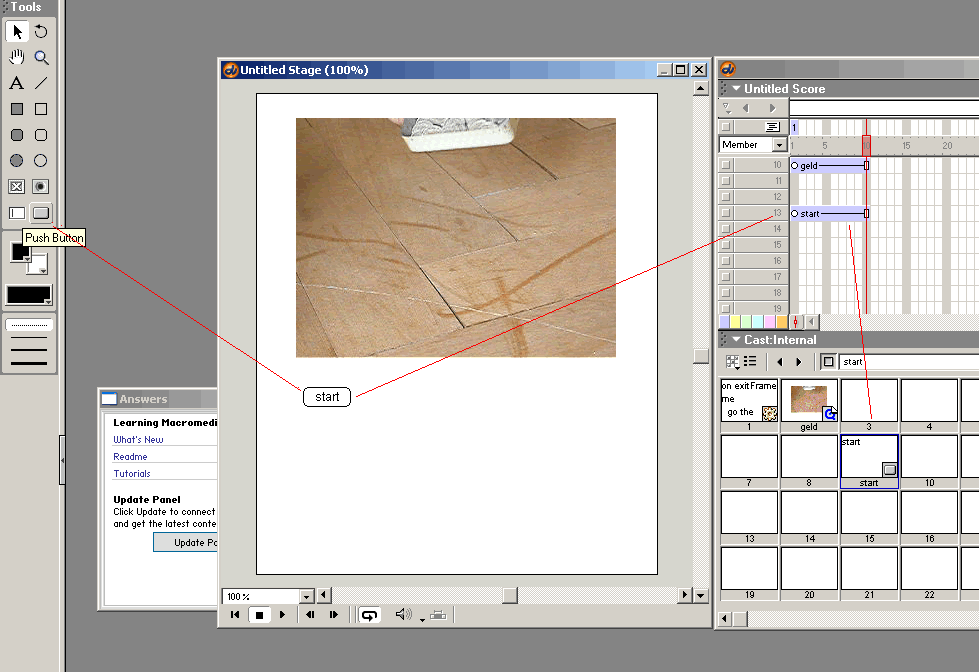Open the background color chip
This screenshot has width=979, height=672.
(x=37, y=264)
